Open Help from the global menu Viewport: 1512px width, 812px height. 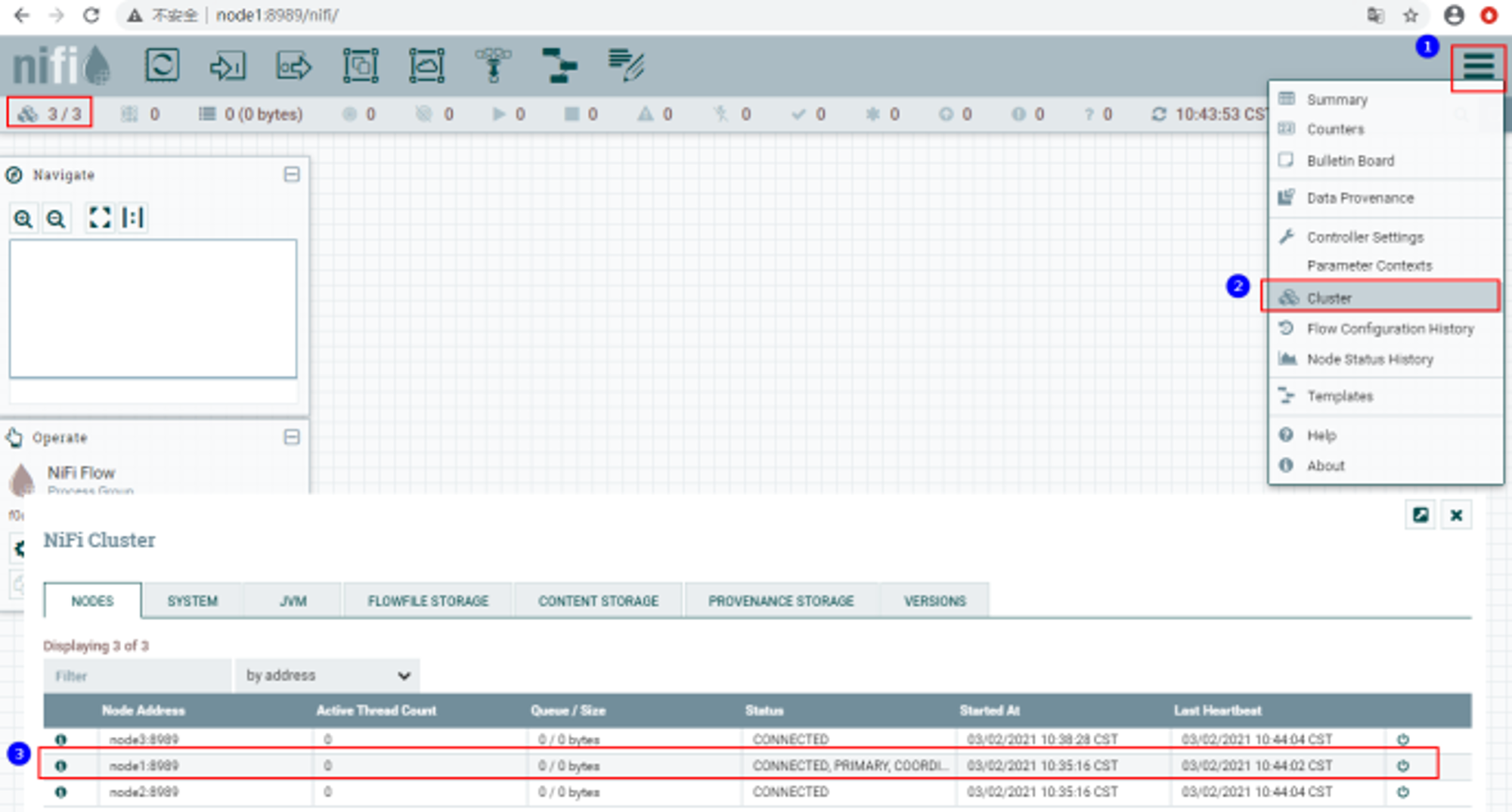pyautogui.click(x=1386, y=435)
